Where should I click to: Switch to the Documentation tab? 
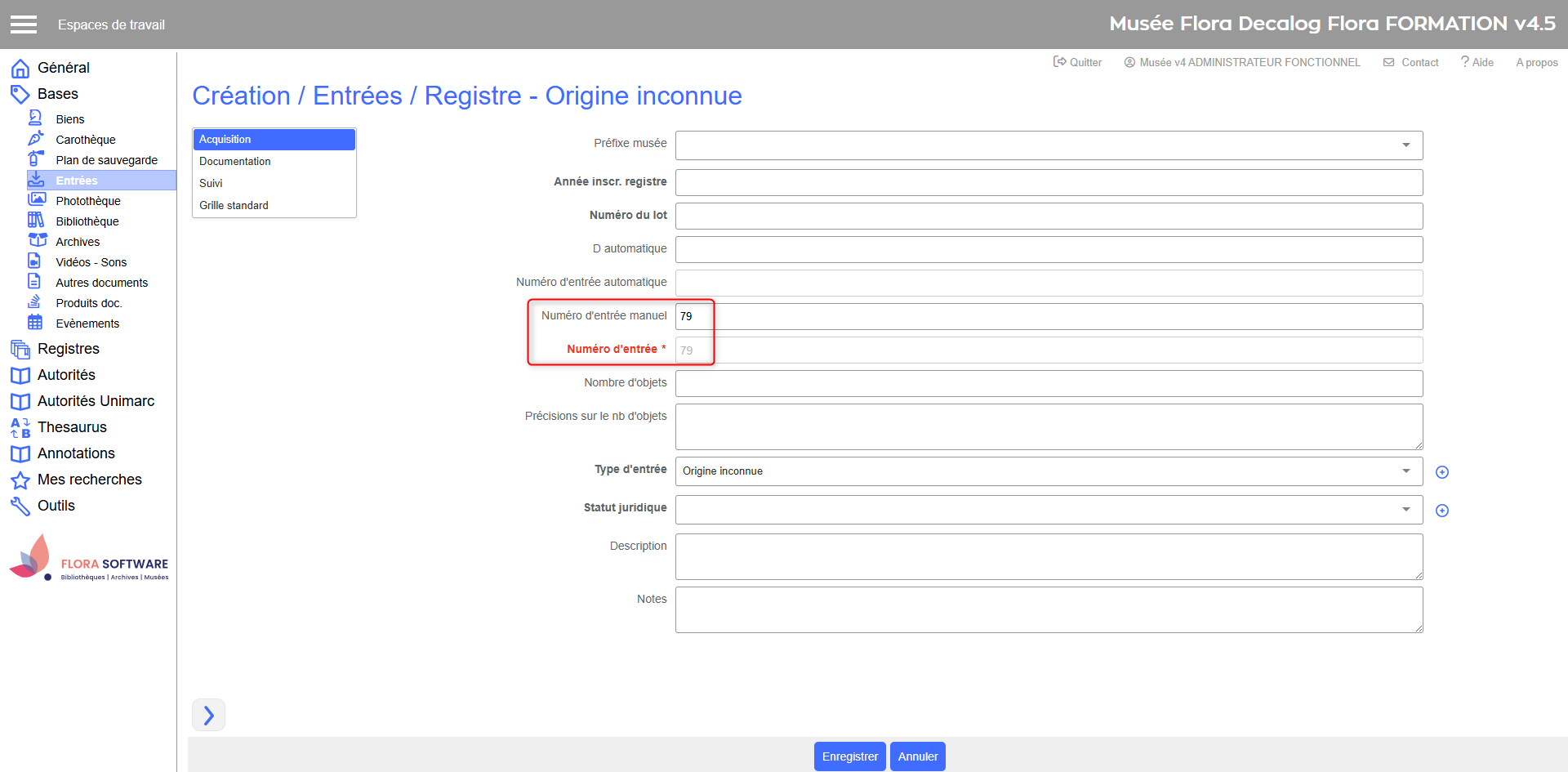[235, 162]
